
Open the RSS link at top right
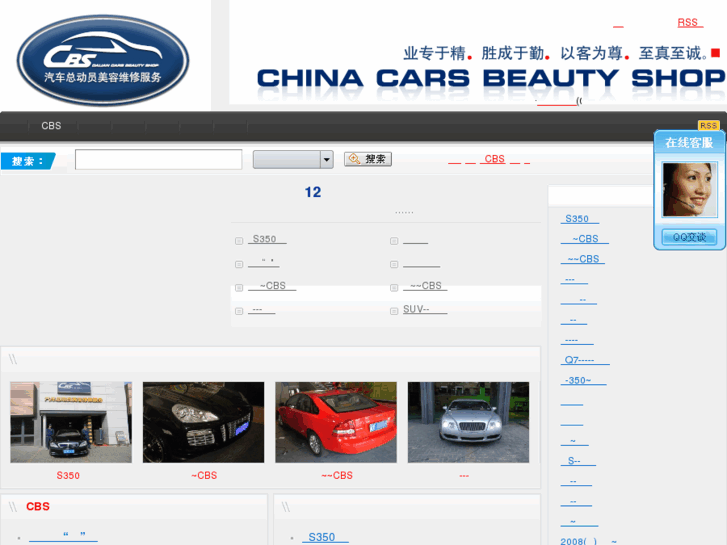click(x=690, y=23)
